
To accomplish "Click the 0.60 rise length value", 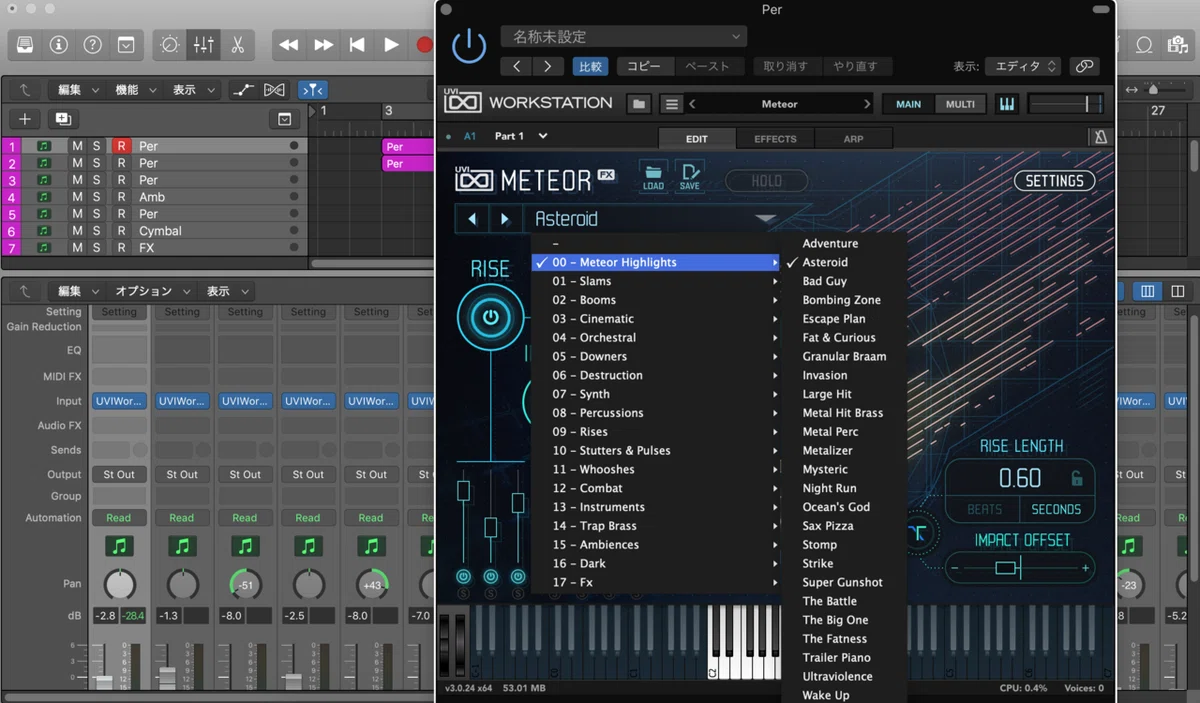I will tap(1019, 478).
